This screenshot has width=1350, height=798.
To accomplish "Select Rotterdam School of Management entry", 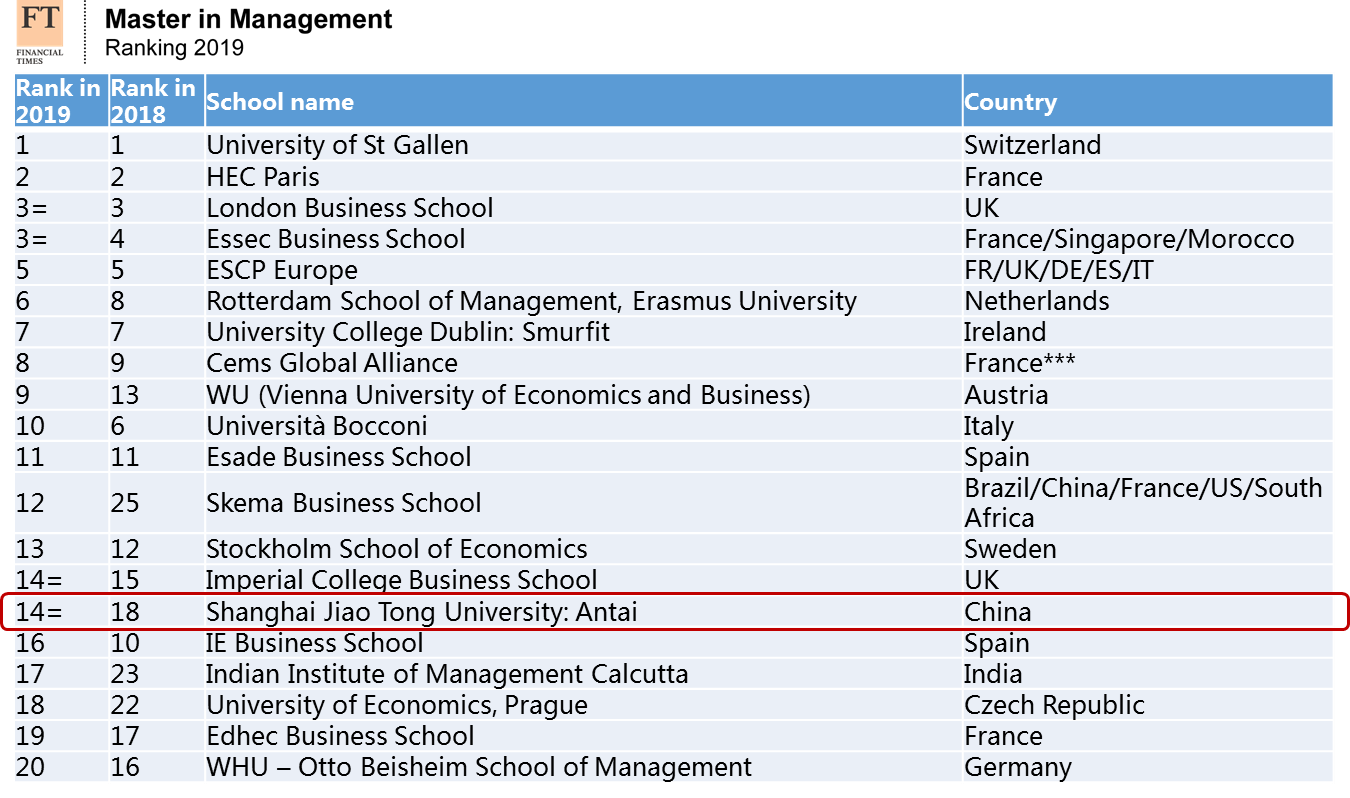I will pos(532,301).
